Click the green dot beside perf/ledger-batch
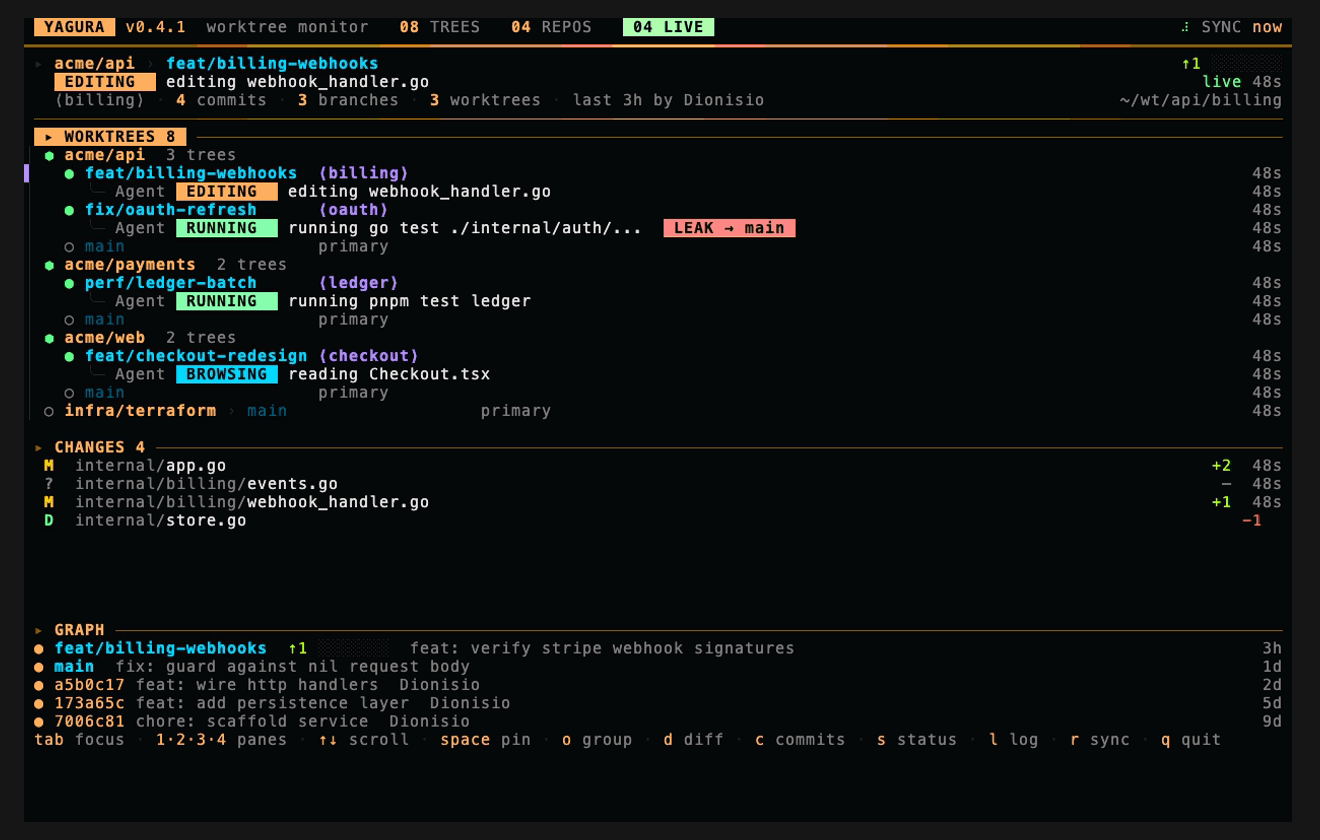The width and height of the screenshot is (1320, 840). pyautogui.click(x=69, y=284)
